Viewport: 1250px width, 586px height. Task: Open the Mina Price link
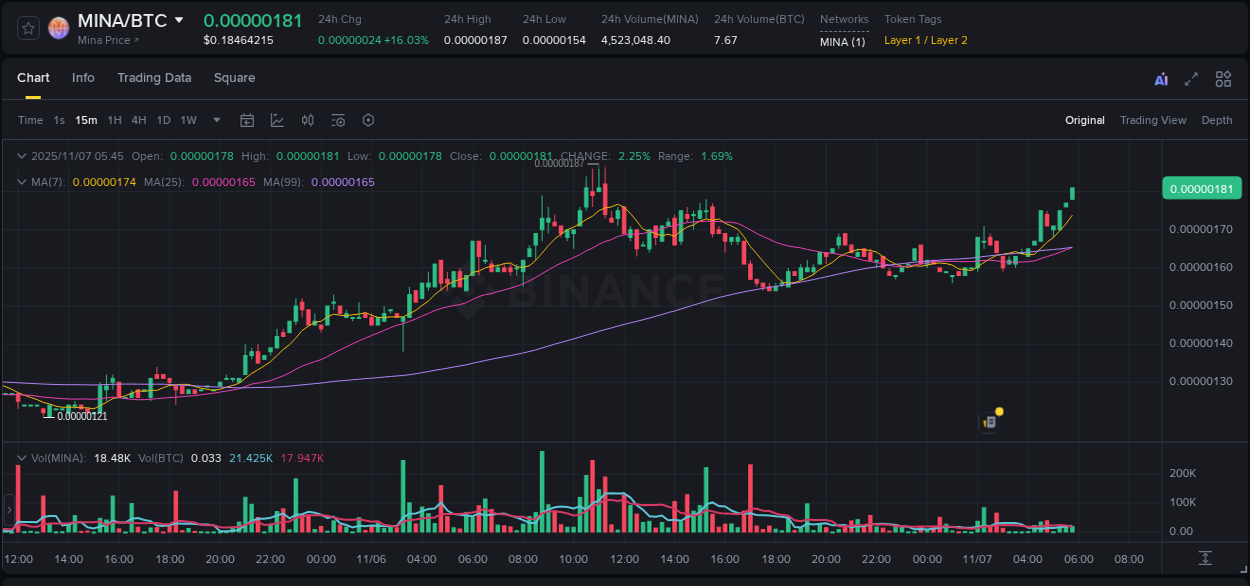[x=108, y=40]
